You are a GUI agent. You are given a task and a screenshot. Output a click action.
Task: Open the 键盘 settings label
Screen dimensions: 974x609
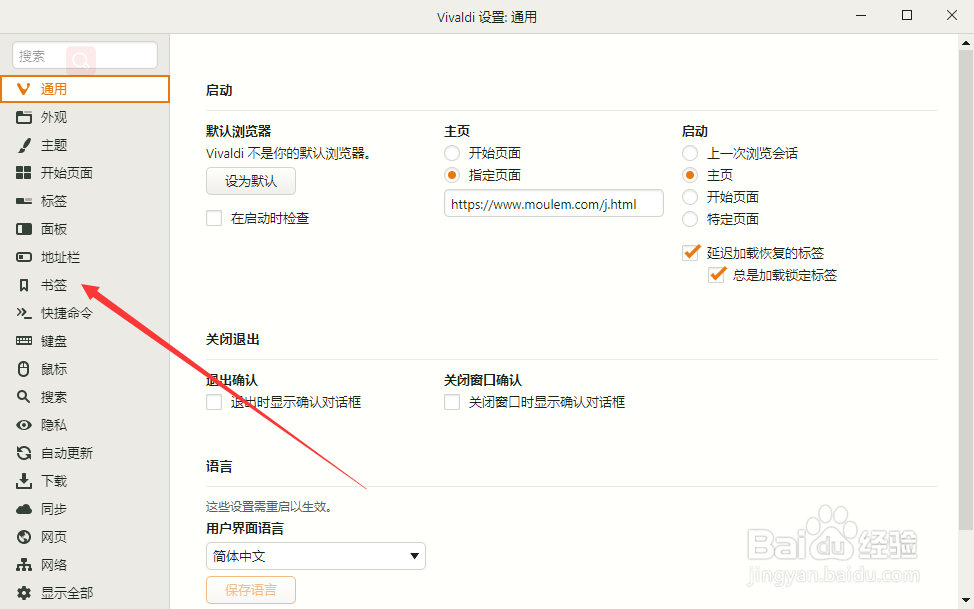[54, 341]
